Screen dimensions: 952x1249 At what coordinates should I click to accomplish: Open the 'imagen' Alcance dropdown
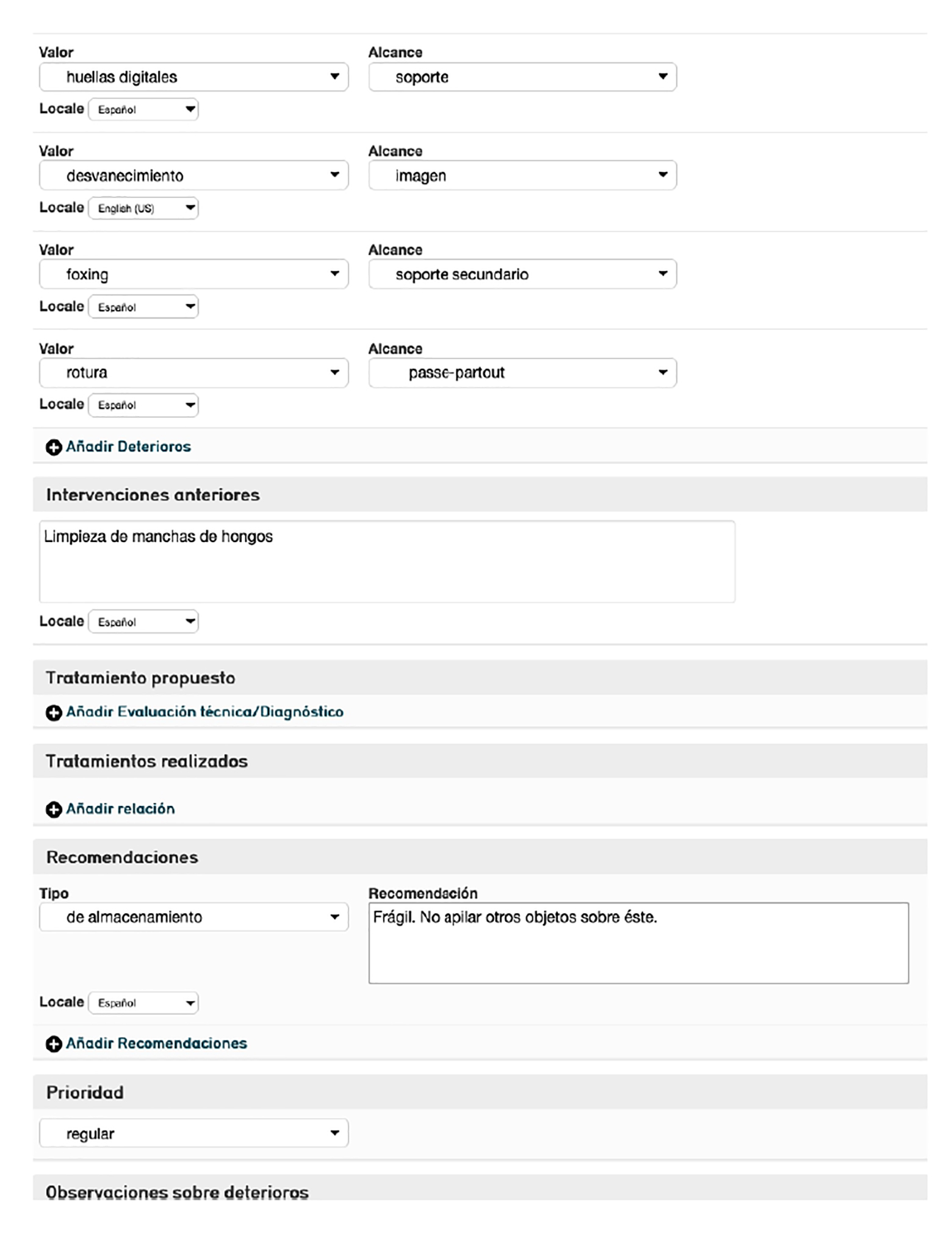click(x=522, y=176)
